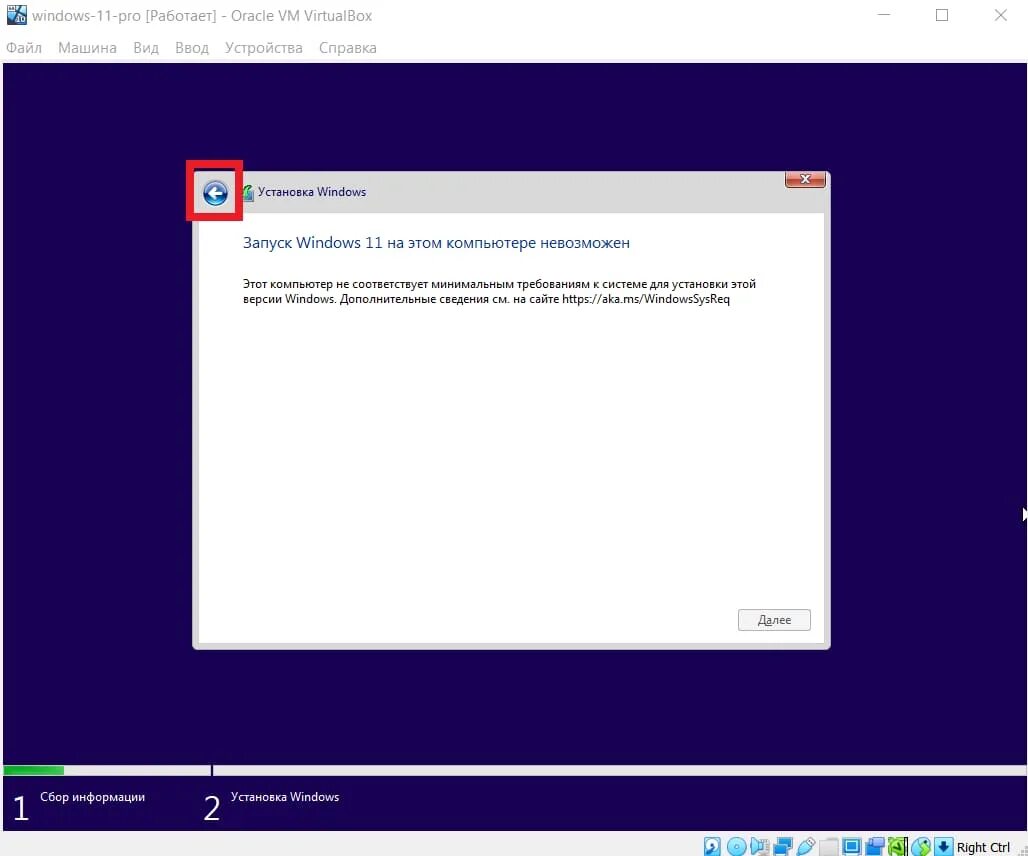Screen dimensions: 1028x856
Task: Click the green CPU virtualization status icon
Action: (x=898, y=846)
